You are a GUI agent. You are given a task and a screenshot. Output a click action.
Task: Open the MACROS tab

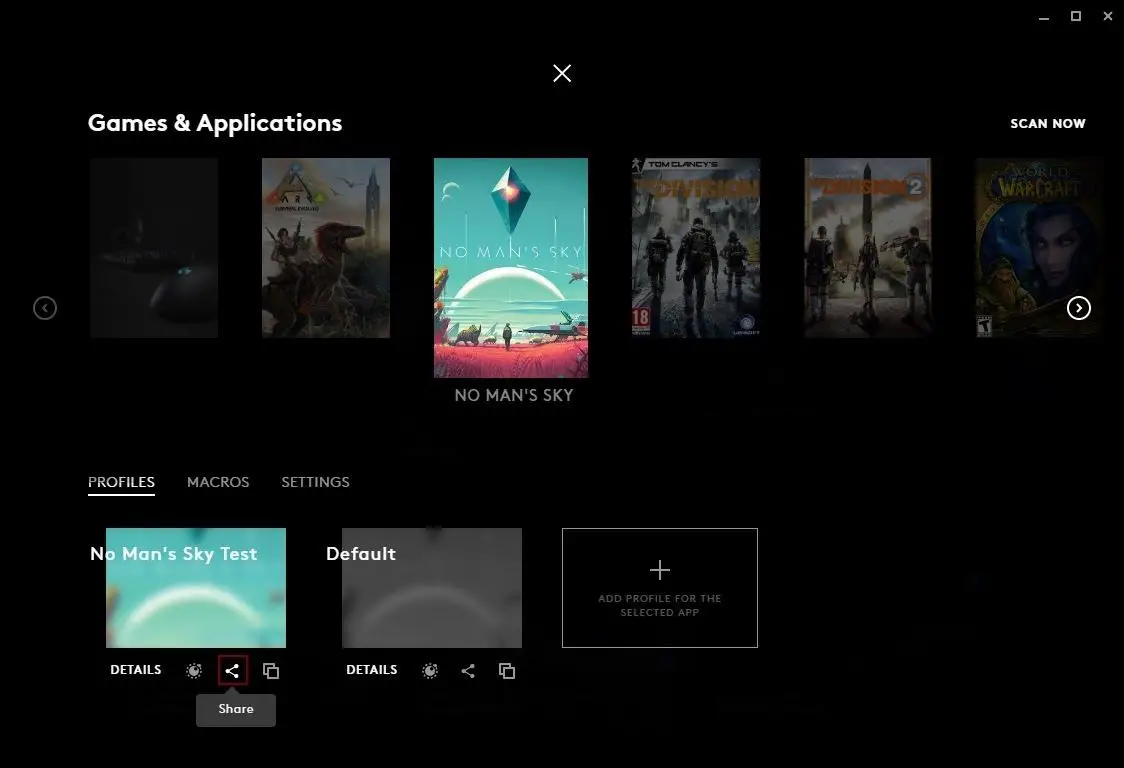[x=218, y=482]
